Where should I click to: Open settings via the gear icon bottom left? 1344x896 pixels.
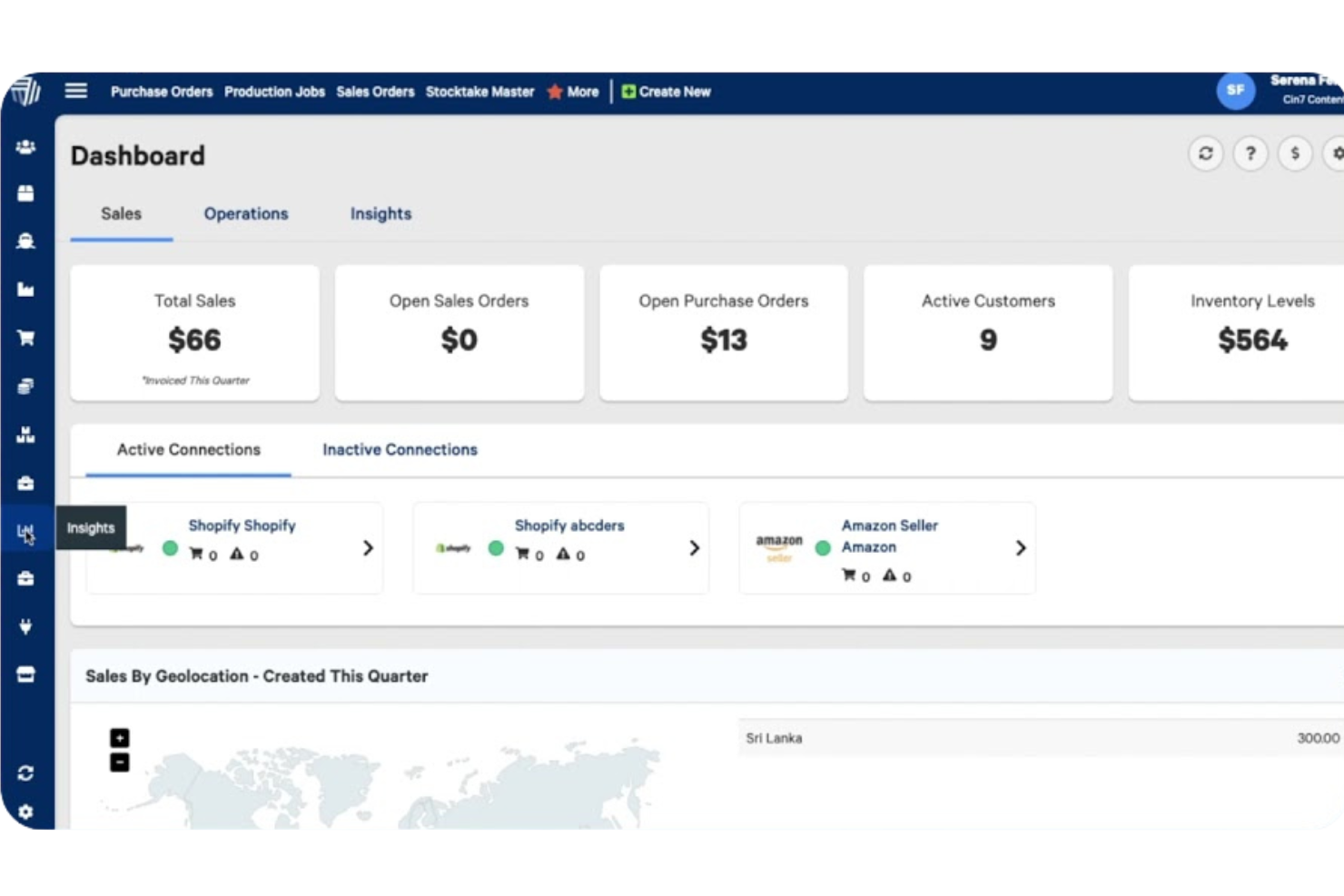click(25, 812)
